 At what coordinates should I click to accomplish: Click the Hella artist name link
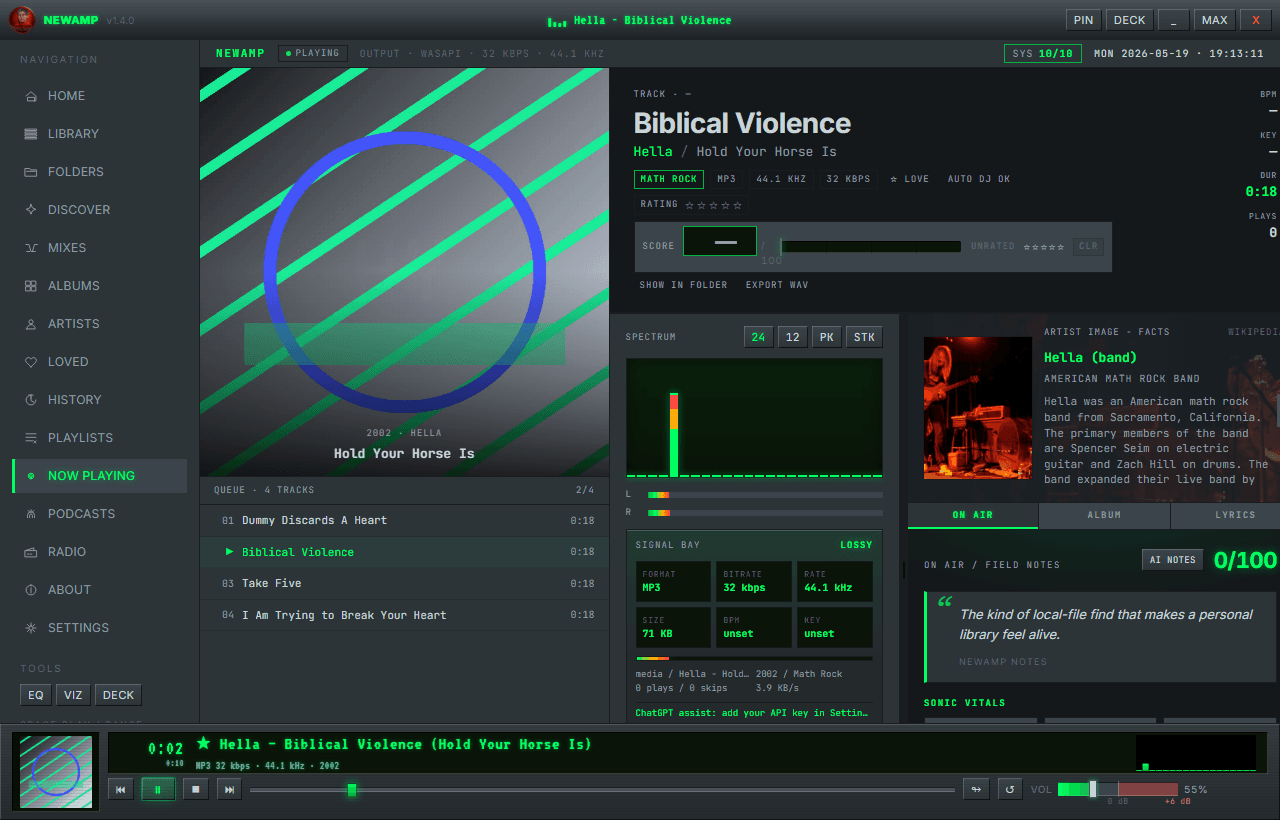653,152
